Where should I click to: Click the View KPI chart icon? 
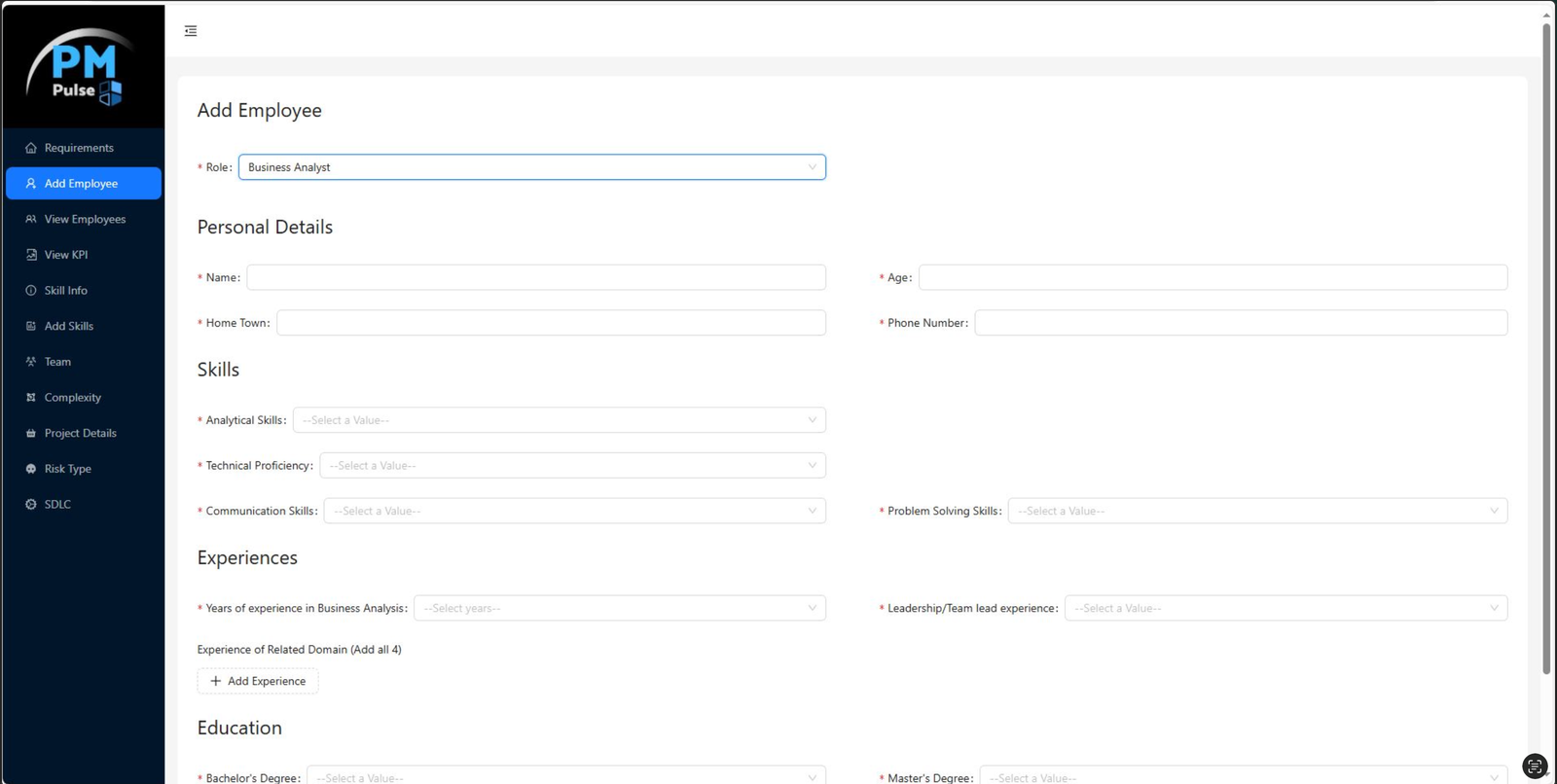coord(31,255)
